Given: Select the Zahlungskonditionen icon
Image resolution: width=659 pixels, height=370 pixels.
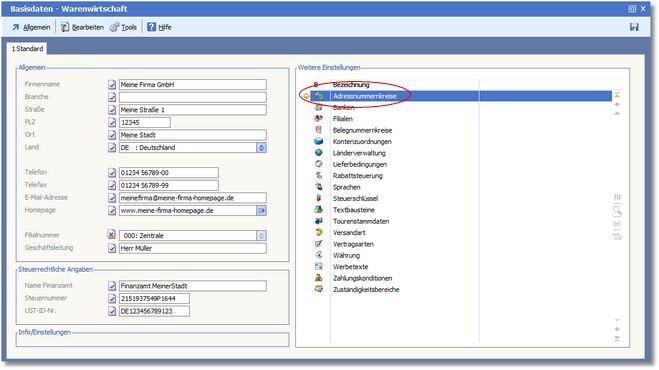Looking at the screenshot, I should [319, 278].
